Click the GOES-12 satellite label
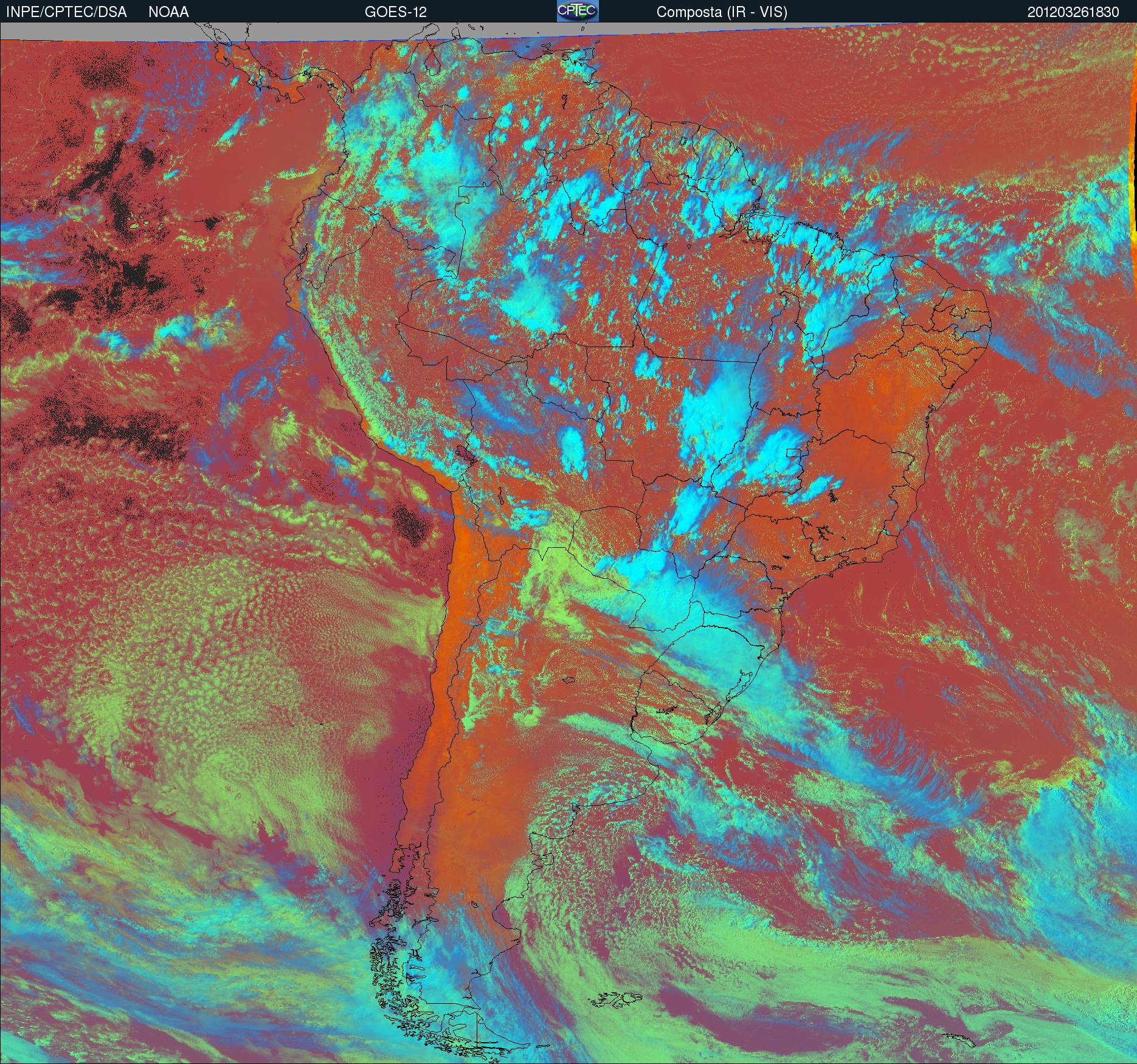The width and height of the screenshot is (1137, 1064). (395, 12)
